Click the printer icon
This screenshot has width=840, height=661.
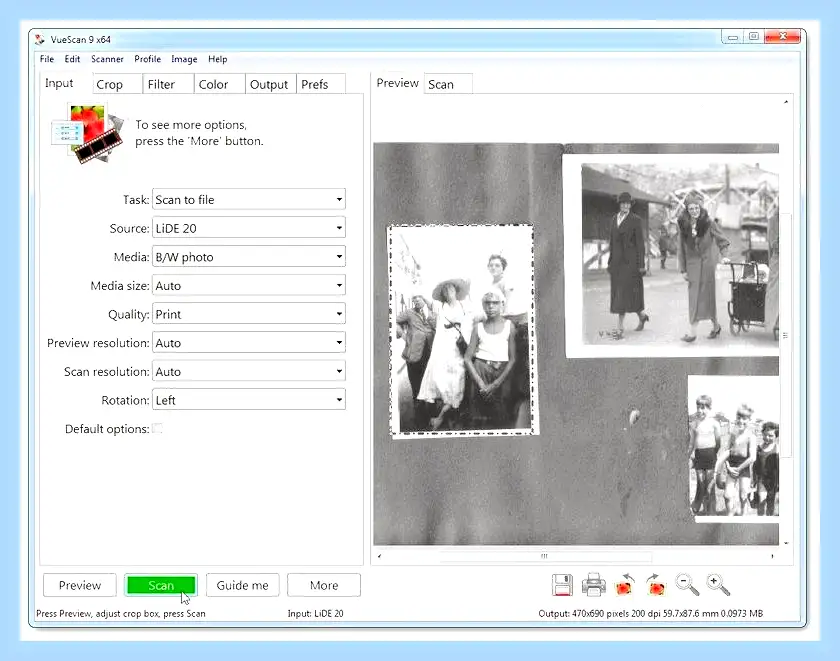tap(594, 585)
